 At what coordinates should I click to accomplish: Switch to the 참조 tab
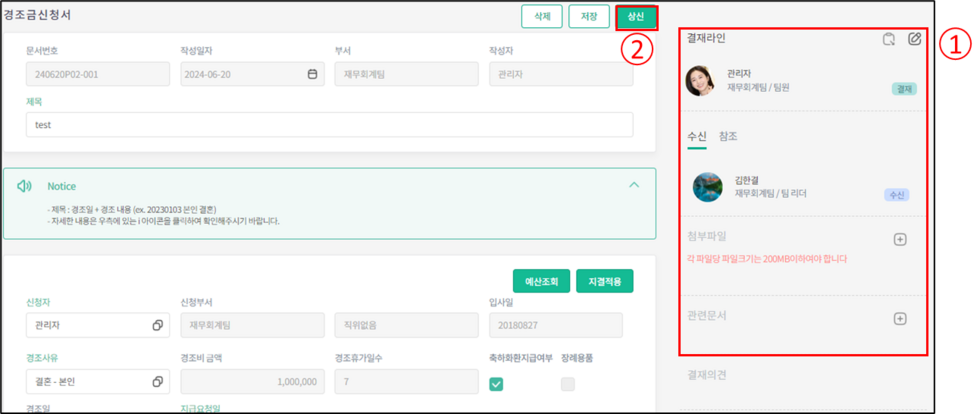pyautogui.click(x=728, y=136)
